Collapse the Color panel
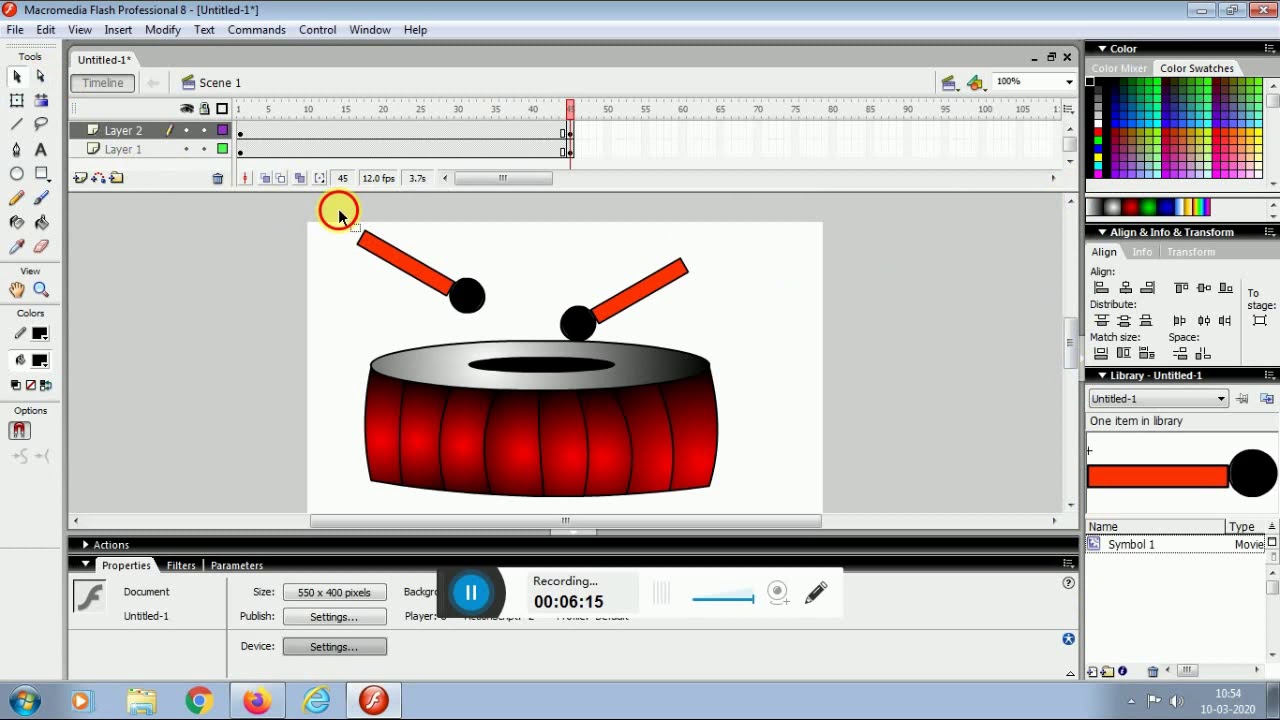 click(x=1102, y=48)
